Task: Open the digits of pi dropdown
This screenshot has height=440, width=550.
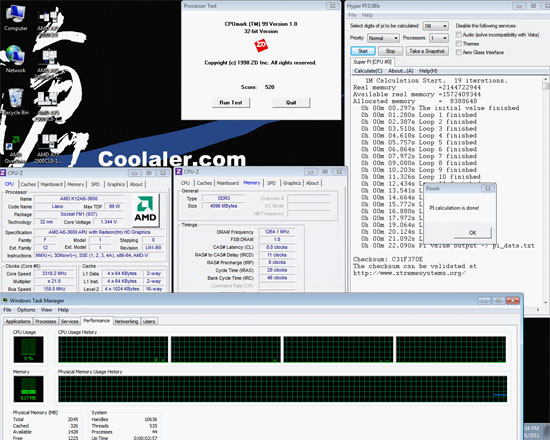Action: [x=435, y=26]
